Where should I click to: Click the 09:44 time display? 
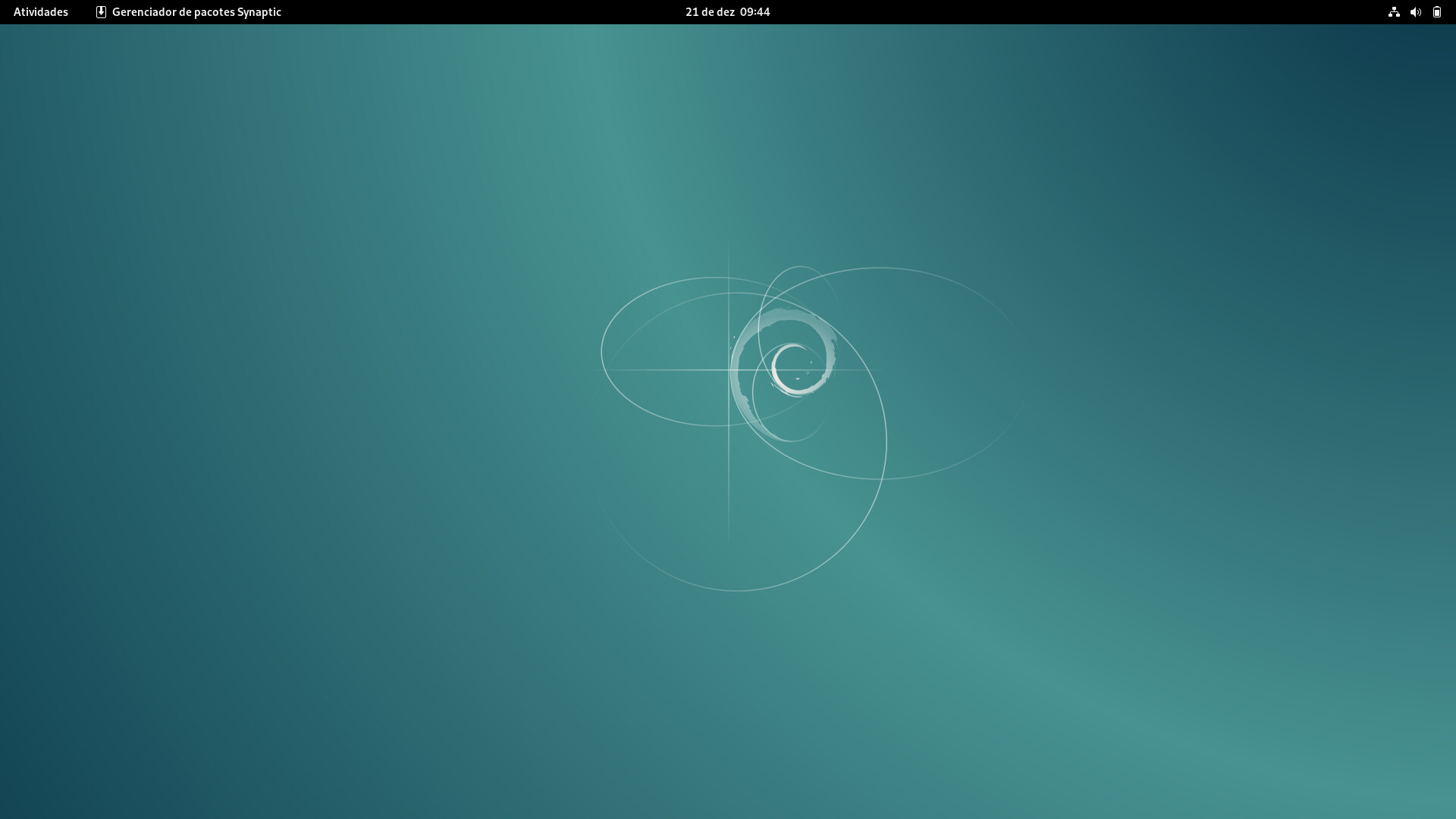pyautogui.click(x=755, y=12)
